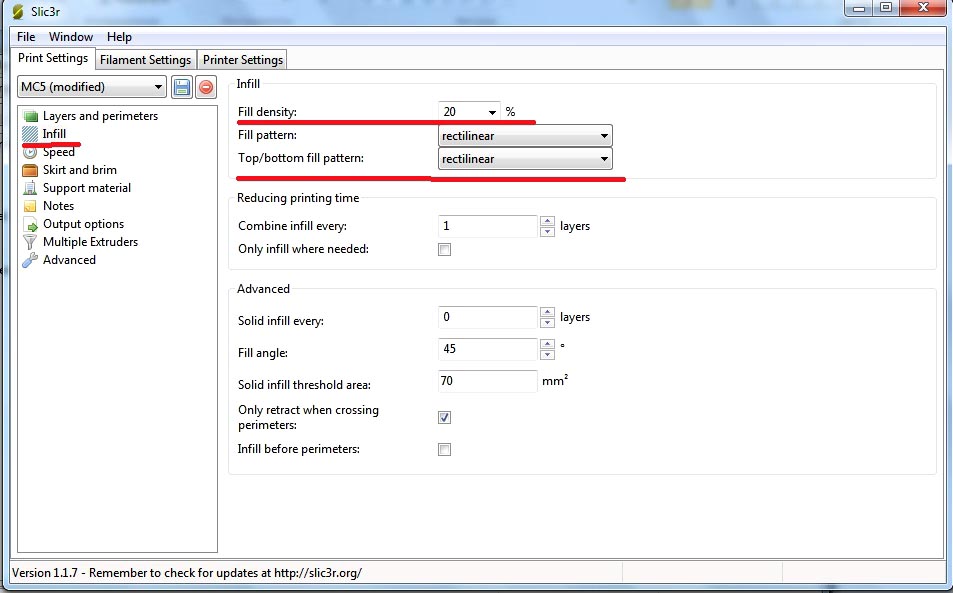953x593 pixels.
Task: Select the Skirt and brim icon
Action: 30,170
